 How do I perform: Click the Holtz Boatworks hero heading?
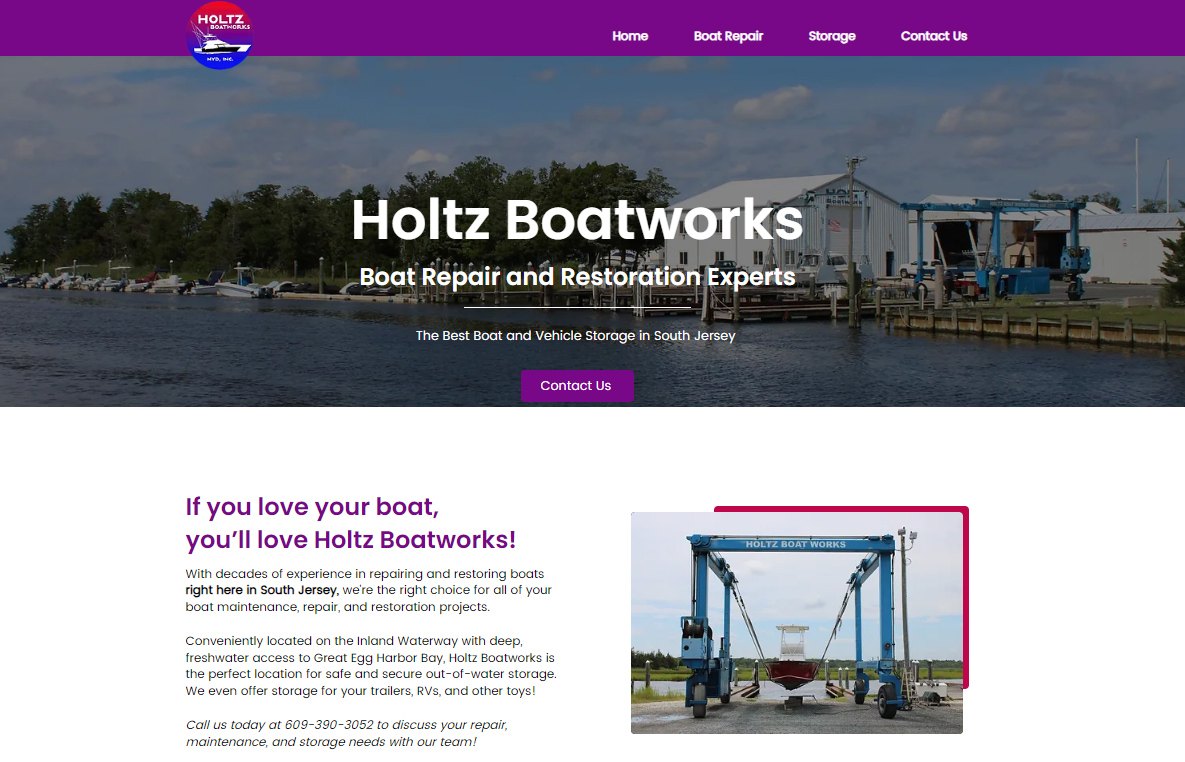(x=576, y=220)
